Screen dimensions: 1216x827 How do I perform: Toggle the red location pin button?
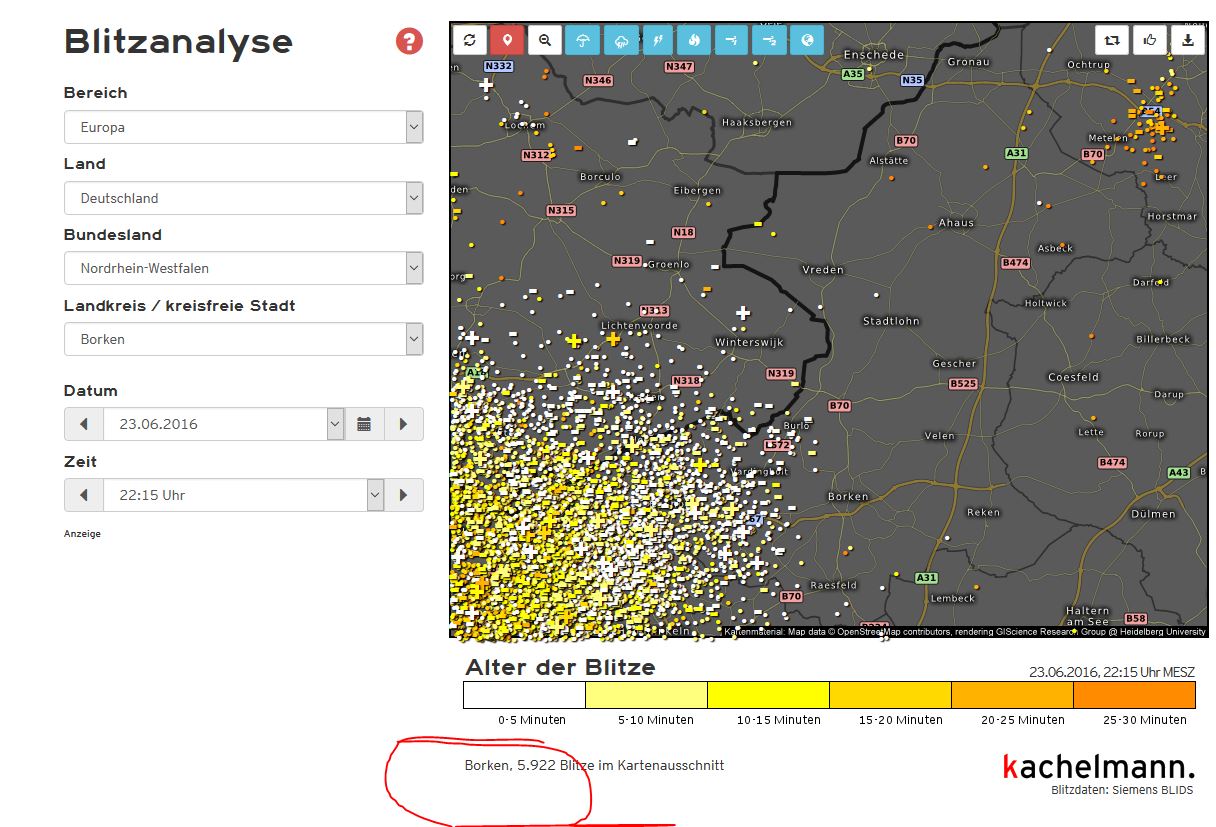coord(507,40)
